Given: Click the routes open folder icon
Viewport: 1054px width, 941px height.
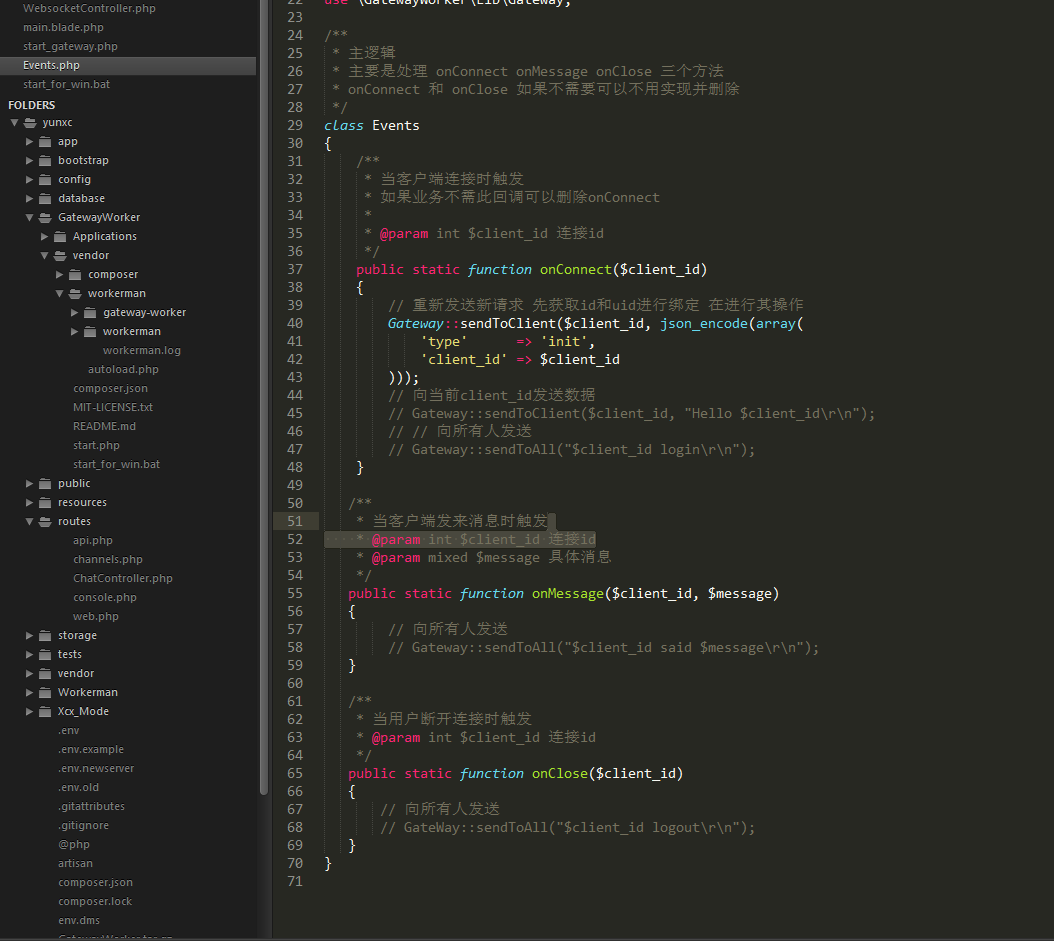Looking at the screenshot, I should click(x=45, y=522).
